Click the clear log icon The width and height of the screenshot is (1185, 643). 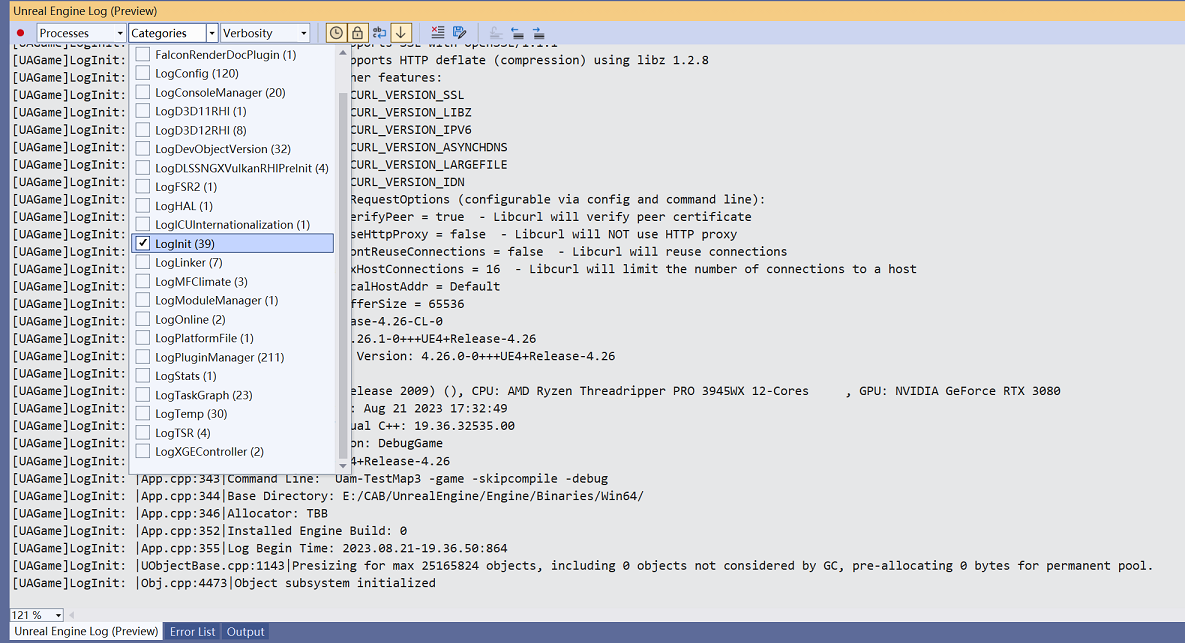(438, 32)
